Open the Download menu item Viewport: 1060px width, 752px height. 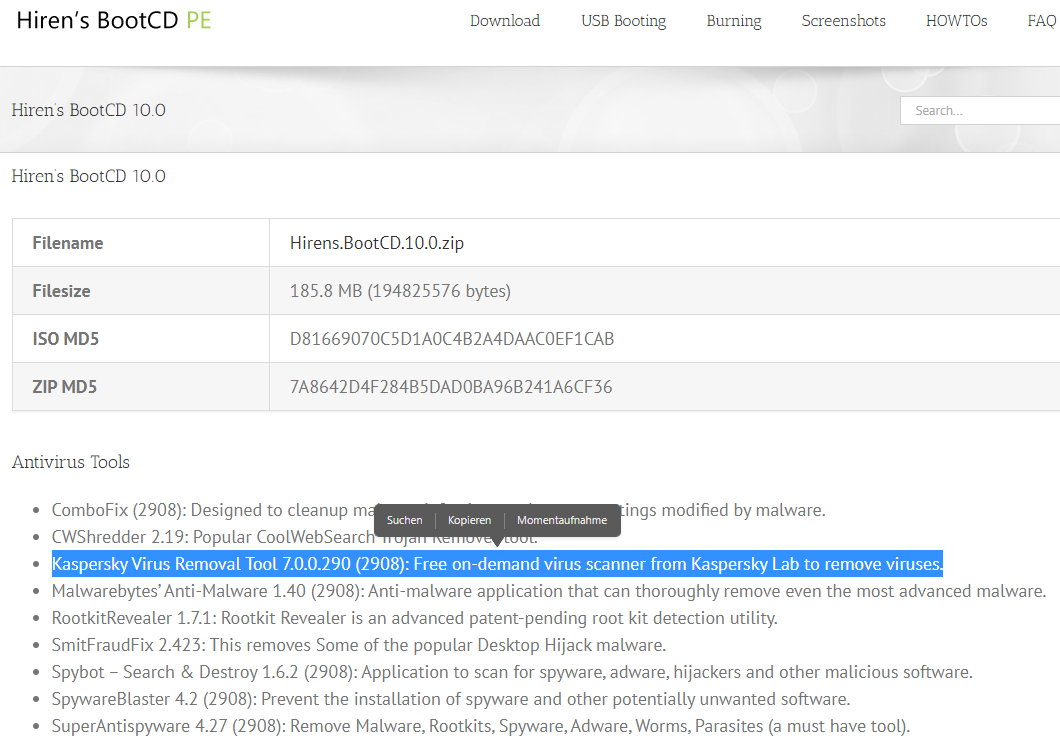(505, 21)
